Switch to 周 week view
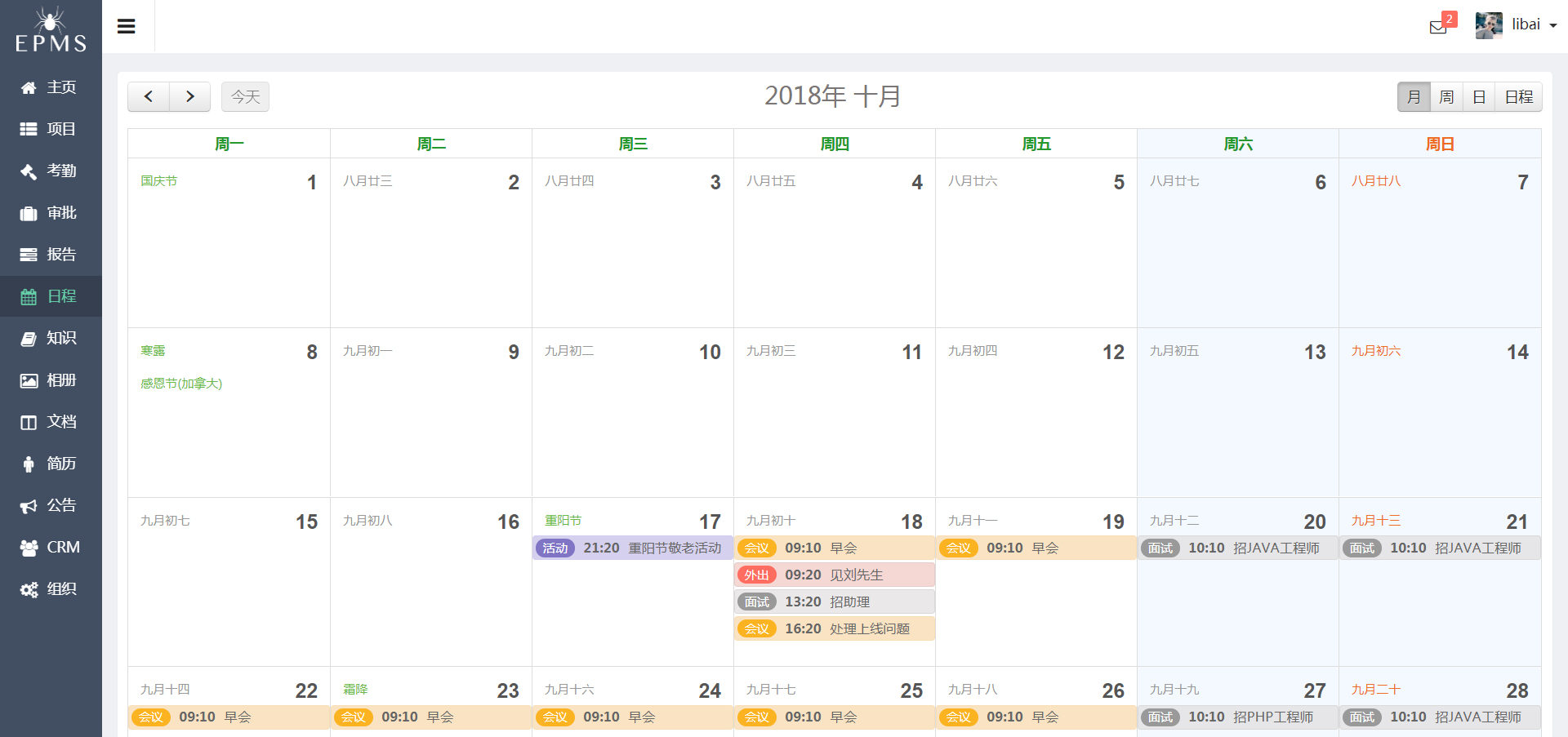The height and width of the screenshot is (737, 1568). click(x=1446, y=96)
